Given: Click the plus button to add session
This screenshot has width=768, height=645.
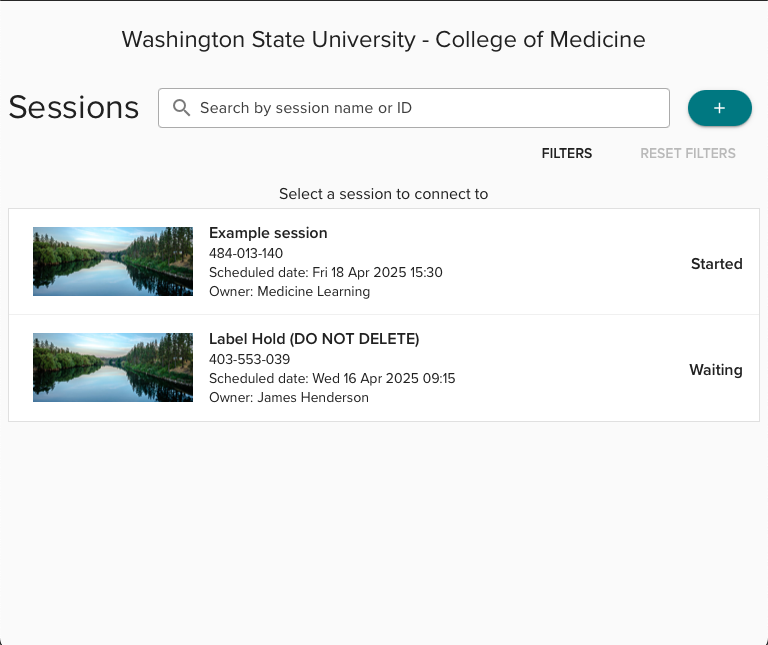Looking at the screenshot, I should 720,108.
